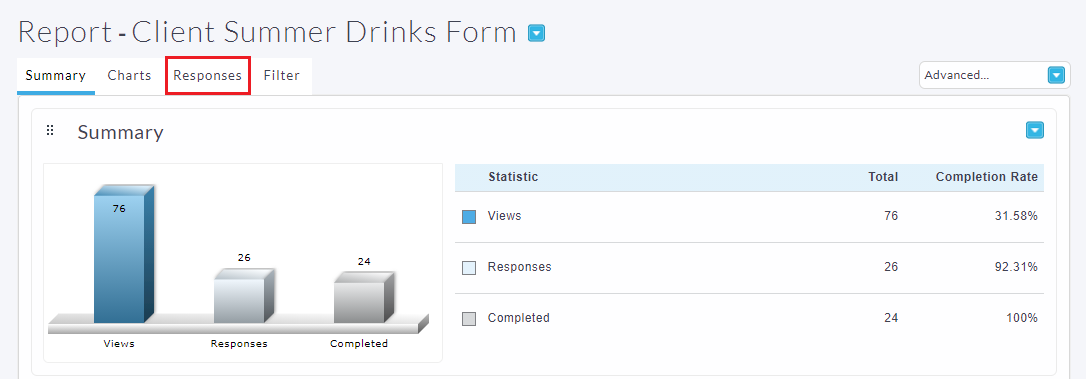
Task: Click the Completion Rate column header
Action: coord(986,177)
